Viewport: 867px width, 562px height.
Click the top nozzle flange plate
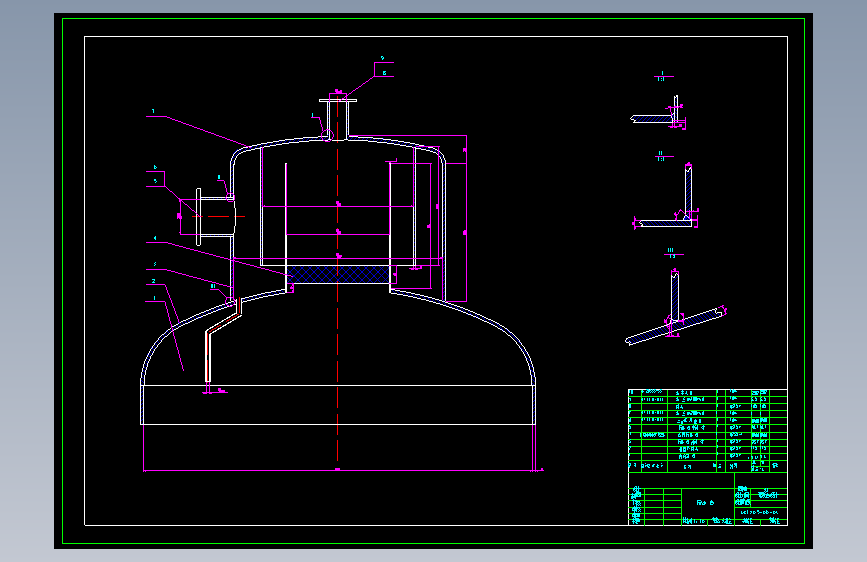338,100
